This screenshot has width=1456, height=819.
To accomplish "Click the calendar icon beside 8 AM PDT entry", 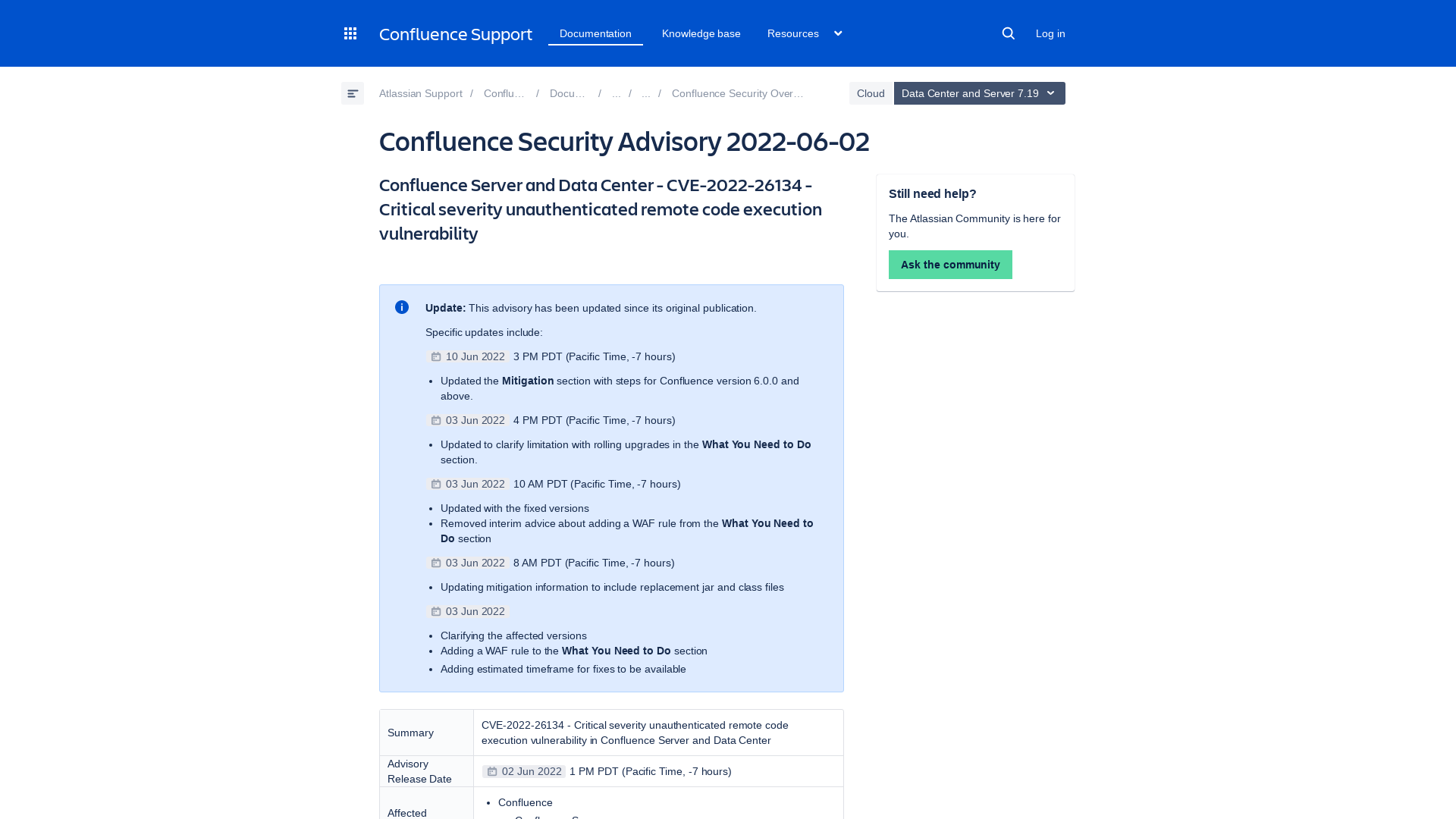I will coord(435,562).
